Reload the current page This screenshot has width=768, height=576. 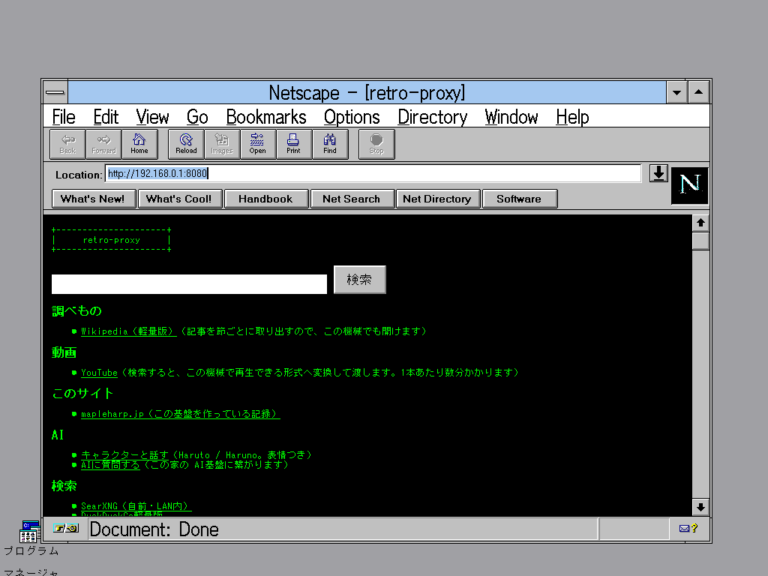pos(186,144)
